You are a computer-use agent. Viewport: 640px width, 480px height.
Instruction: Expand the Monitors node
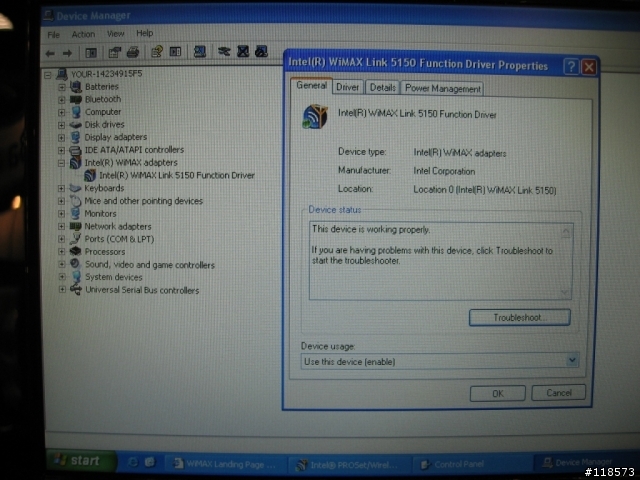tap(61, 213)
